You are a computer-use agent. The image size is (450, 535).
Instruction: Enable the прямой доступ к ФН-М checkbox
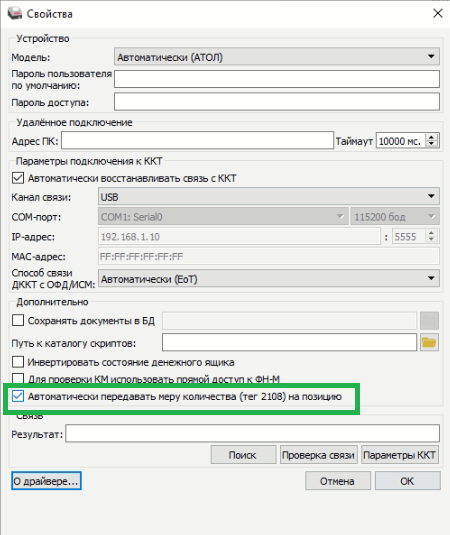pyautogui.click(x=18, y=378)
